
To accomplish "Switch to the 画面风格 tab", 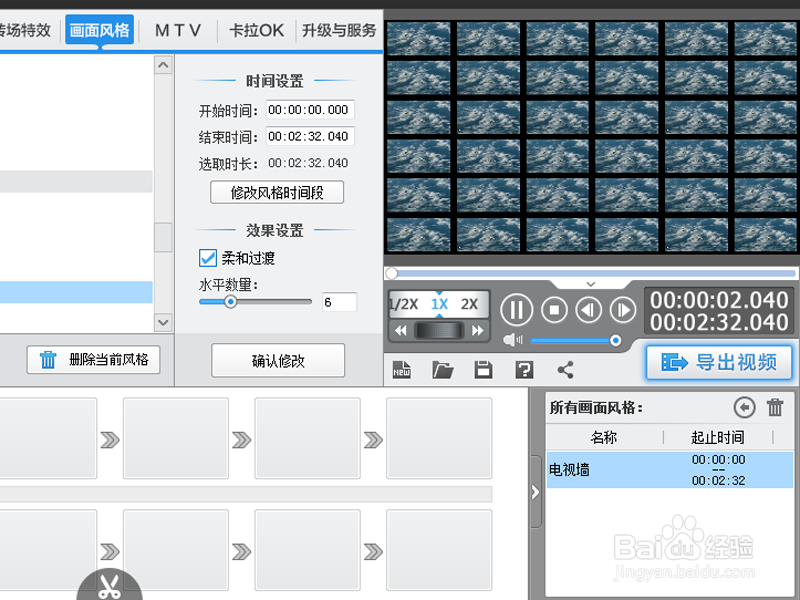I will [x=99, y=30].
